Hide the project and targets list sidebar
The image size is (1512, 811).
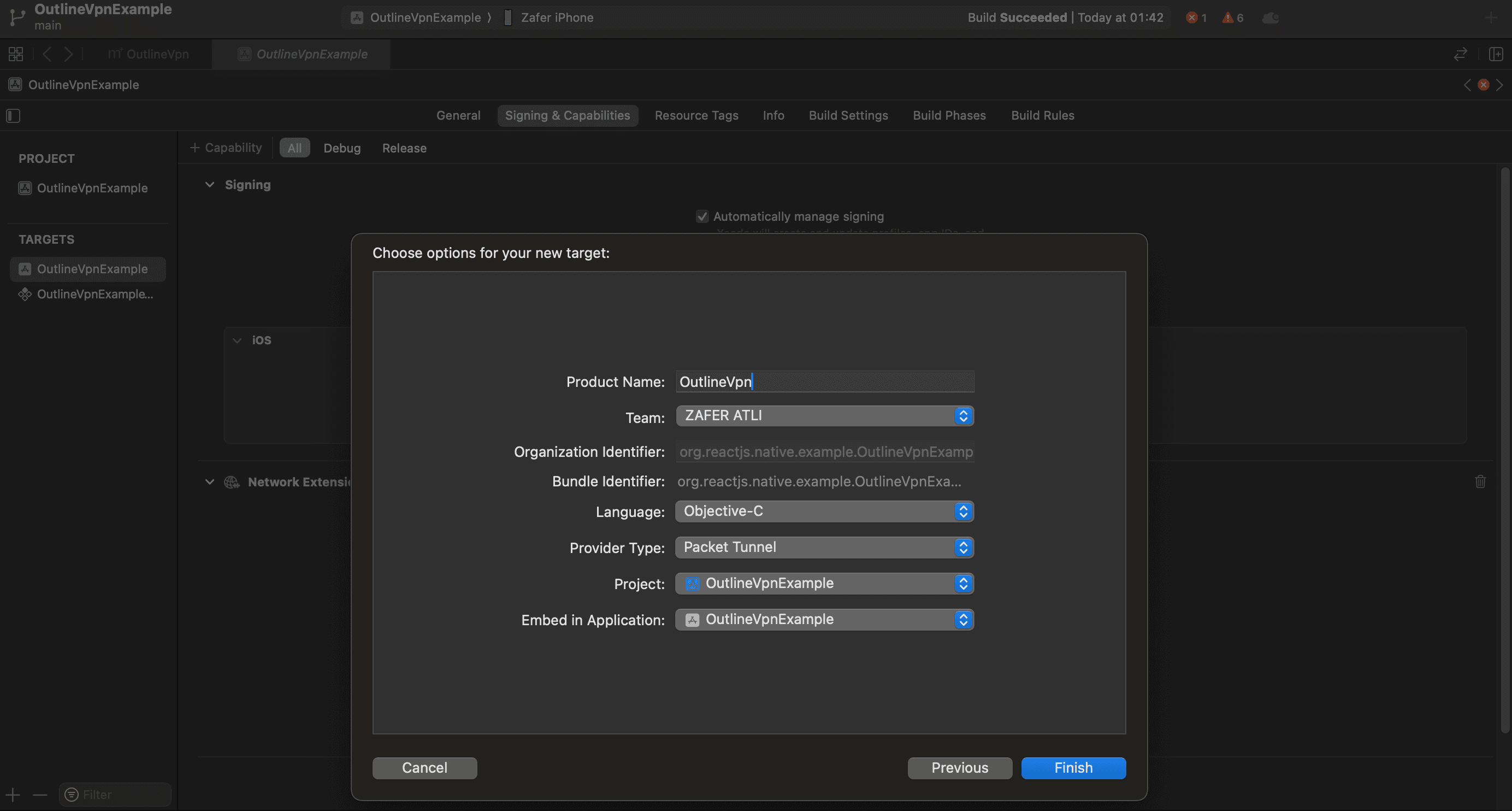pyautogui.click(x=14, y=116)
